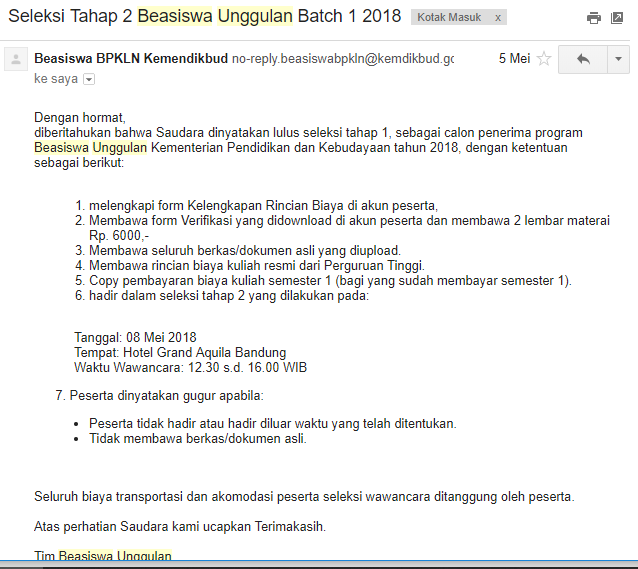Click bullet 'Tidak membawa berkas/dokumen asli.'
The height and width of the screenshot is (569, 638).
198,439
